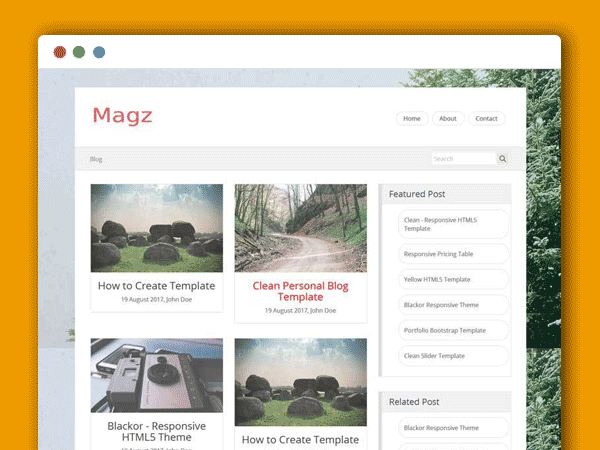The height and width of the screenshot is (450, 600).
Task: Open the Contact page
Action: point(486,118)
